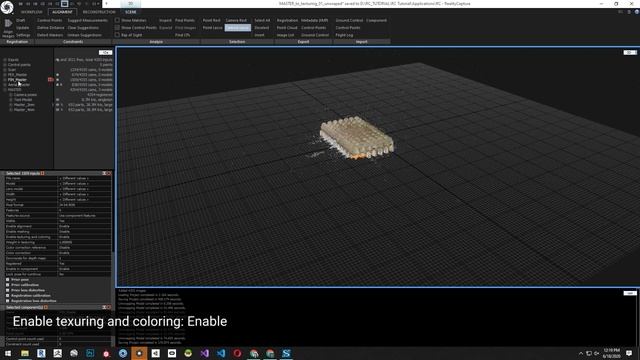Pin the Selected inputs panel
Image resolution: width=640 pixels, height=360 pixels.
[104, 173]
